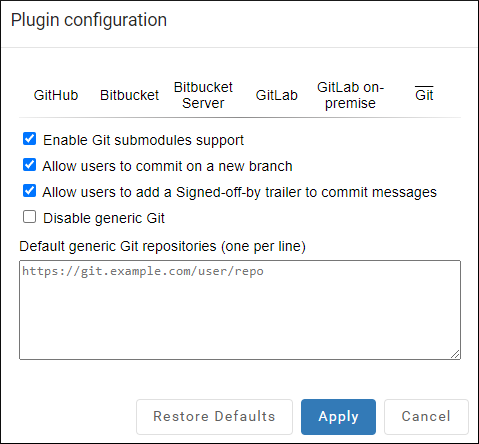
Task: Click the Restore Defaults button
Action: [x=214, y=417]
